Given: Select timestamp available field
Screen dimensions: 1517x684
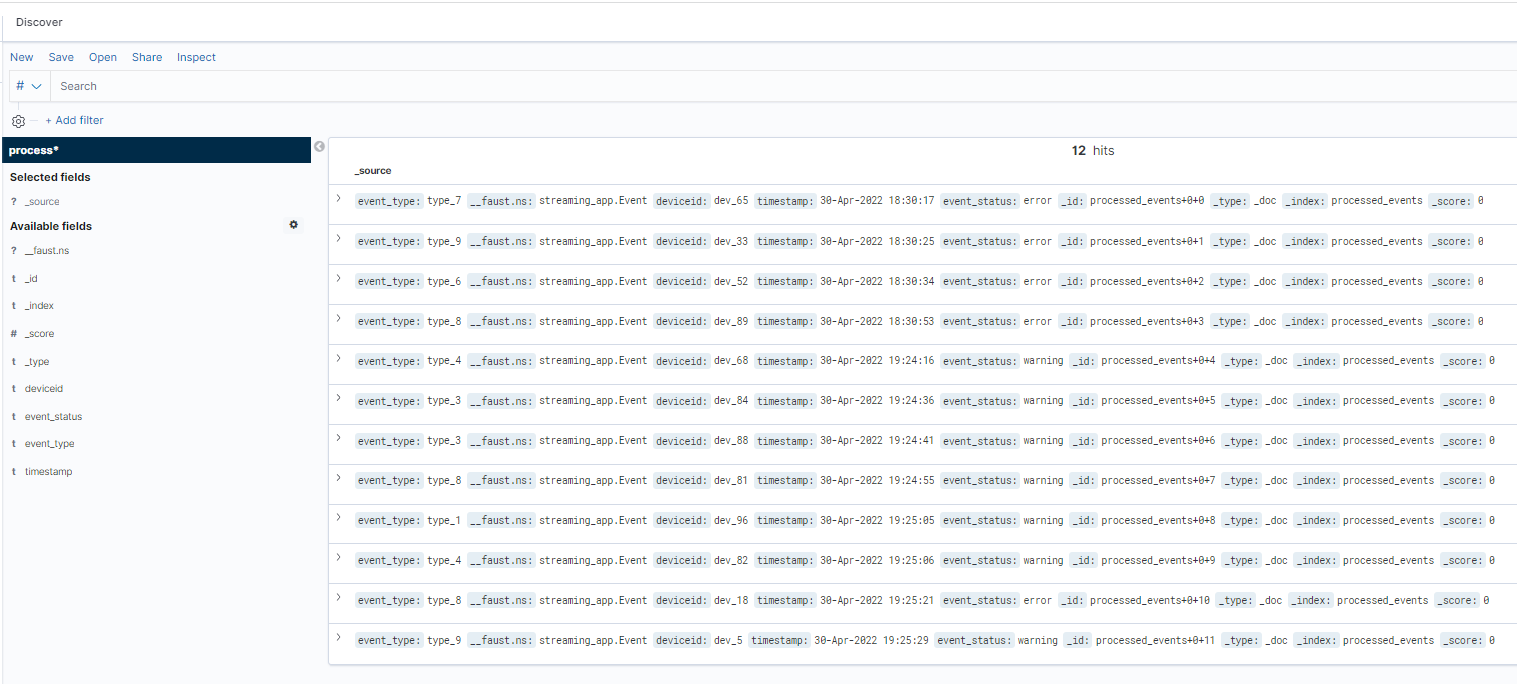Looking at the screenshot, I should click(x=48, y=471).
